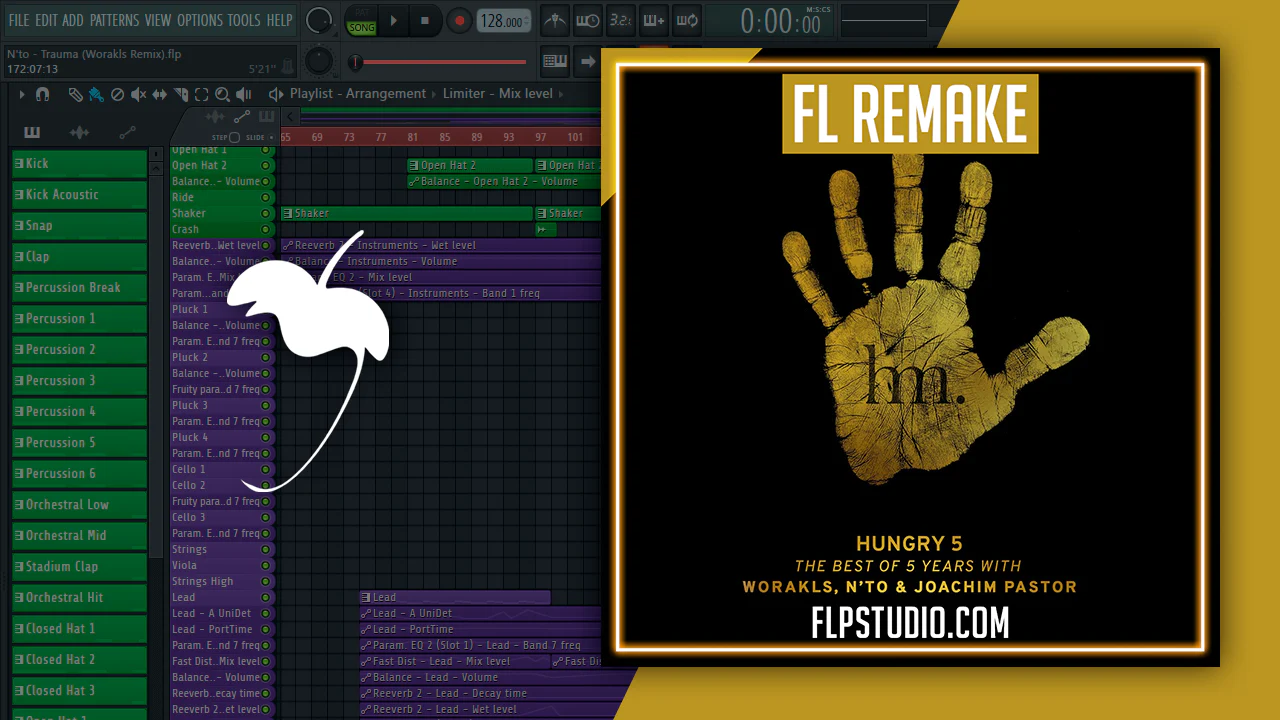Click the metronome icon
This screenshot has width=1280, height=720.
555,20
